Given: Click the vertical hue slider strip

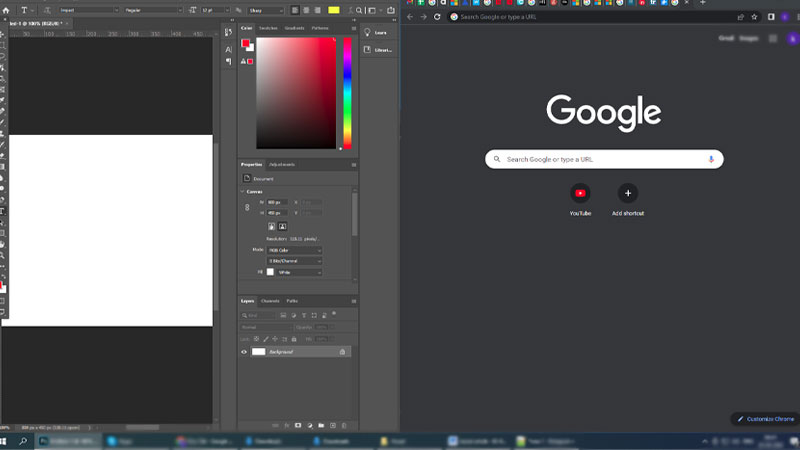Looking at the screenshot, I should pyautogui.click(x=347, y=93).
